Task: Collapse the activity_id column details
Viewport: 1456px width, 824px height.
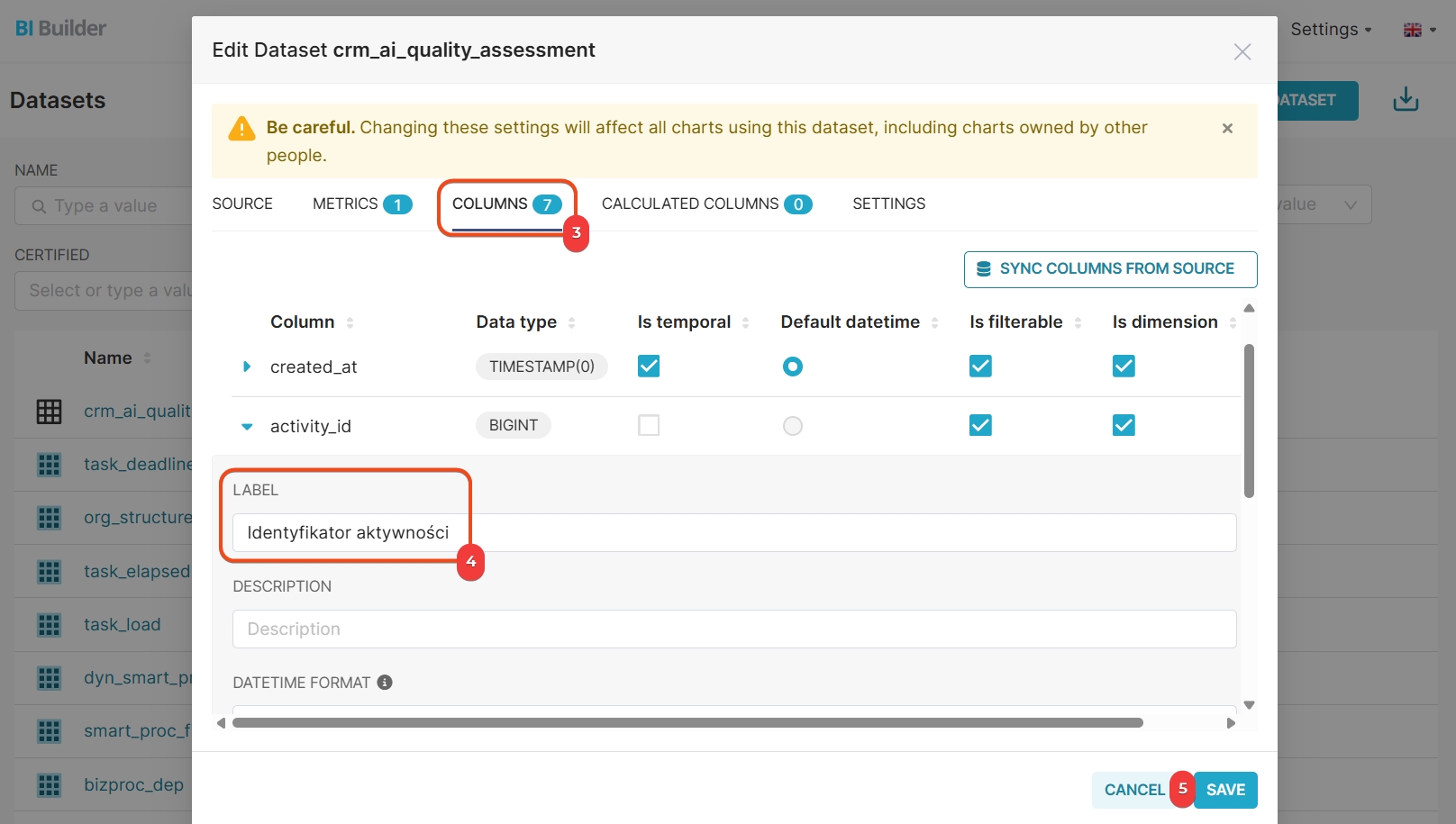Action: (x=246, y=427)
